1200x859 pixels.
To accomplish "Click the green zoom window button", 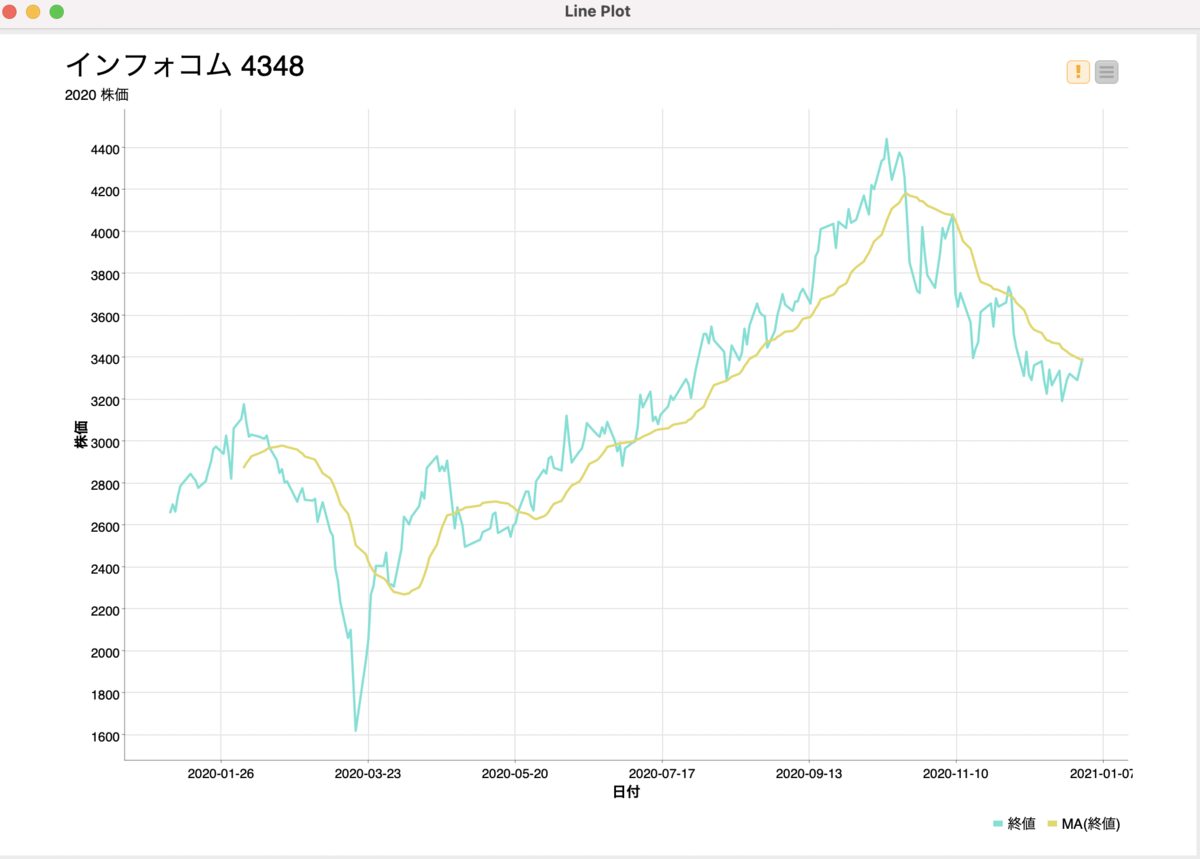I will [57, 12].
